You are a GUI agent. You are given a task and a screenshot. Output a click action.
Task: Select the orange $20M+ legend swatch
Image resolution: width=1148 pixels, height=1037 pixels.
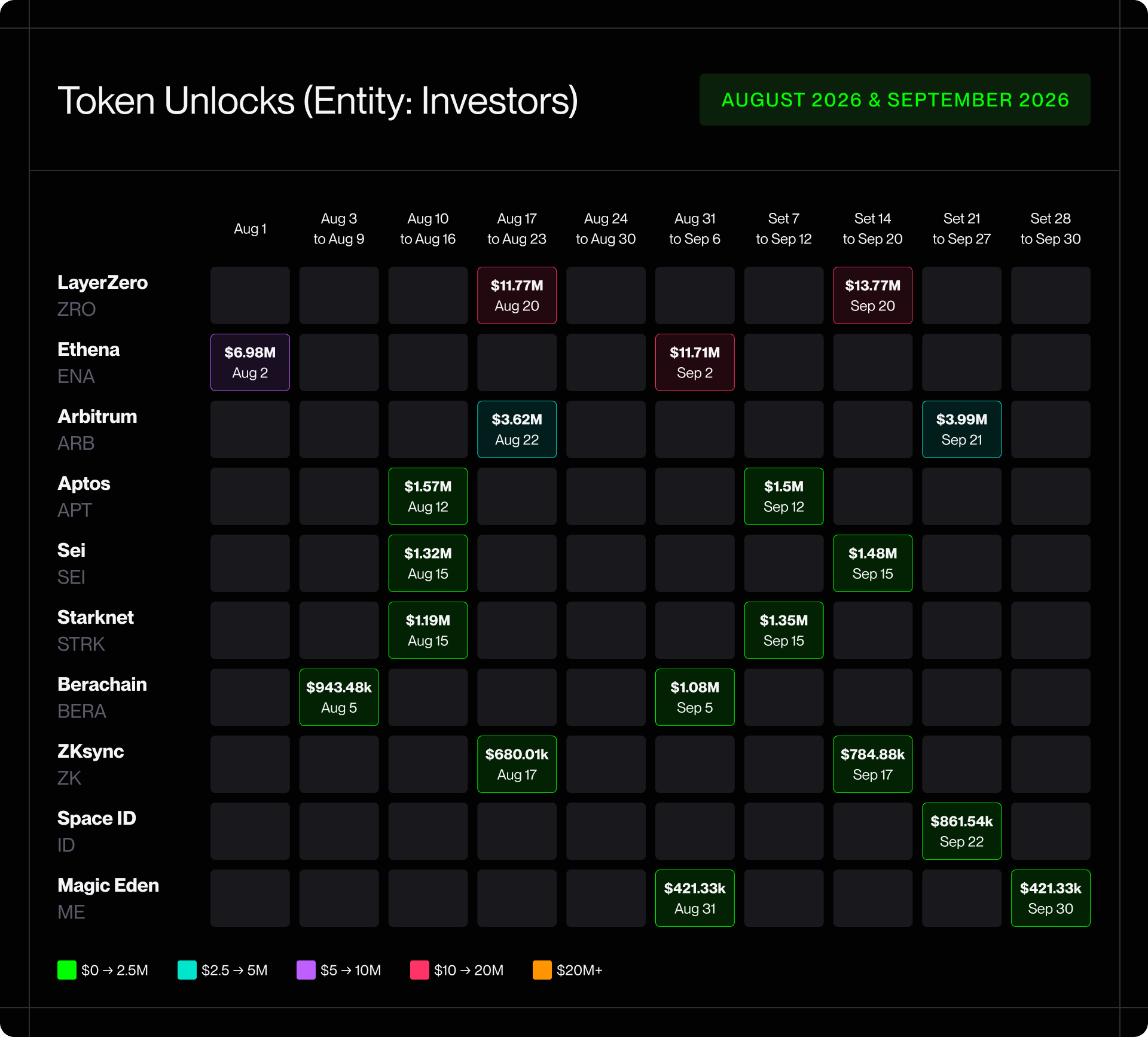542,969
